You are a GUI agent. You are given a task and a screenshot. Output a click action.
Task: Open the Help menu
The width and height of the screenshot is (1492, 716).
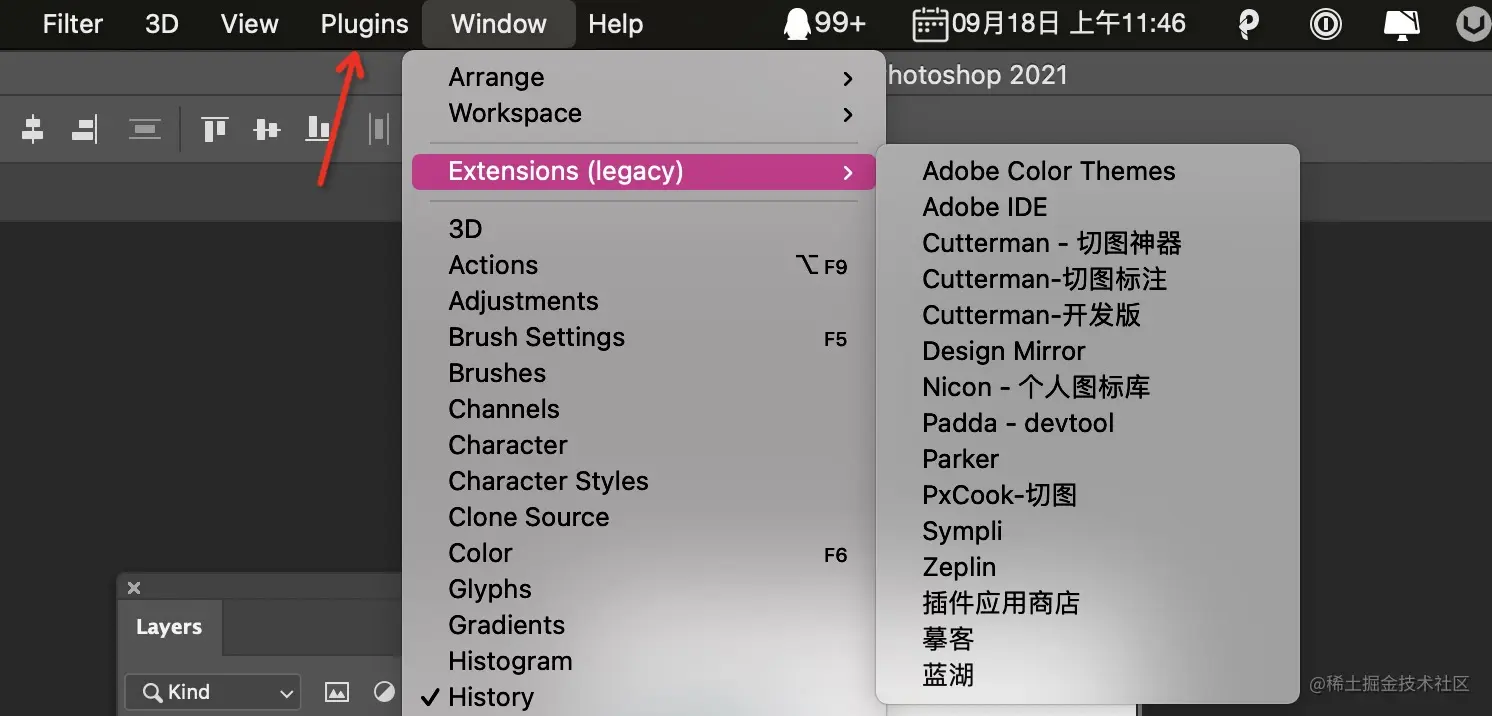pos(616,24)
